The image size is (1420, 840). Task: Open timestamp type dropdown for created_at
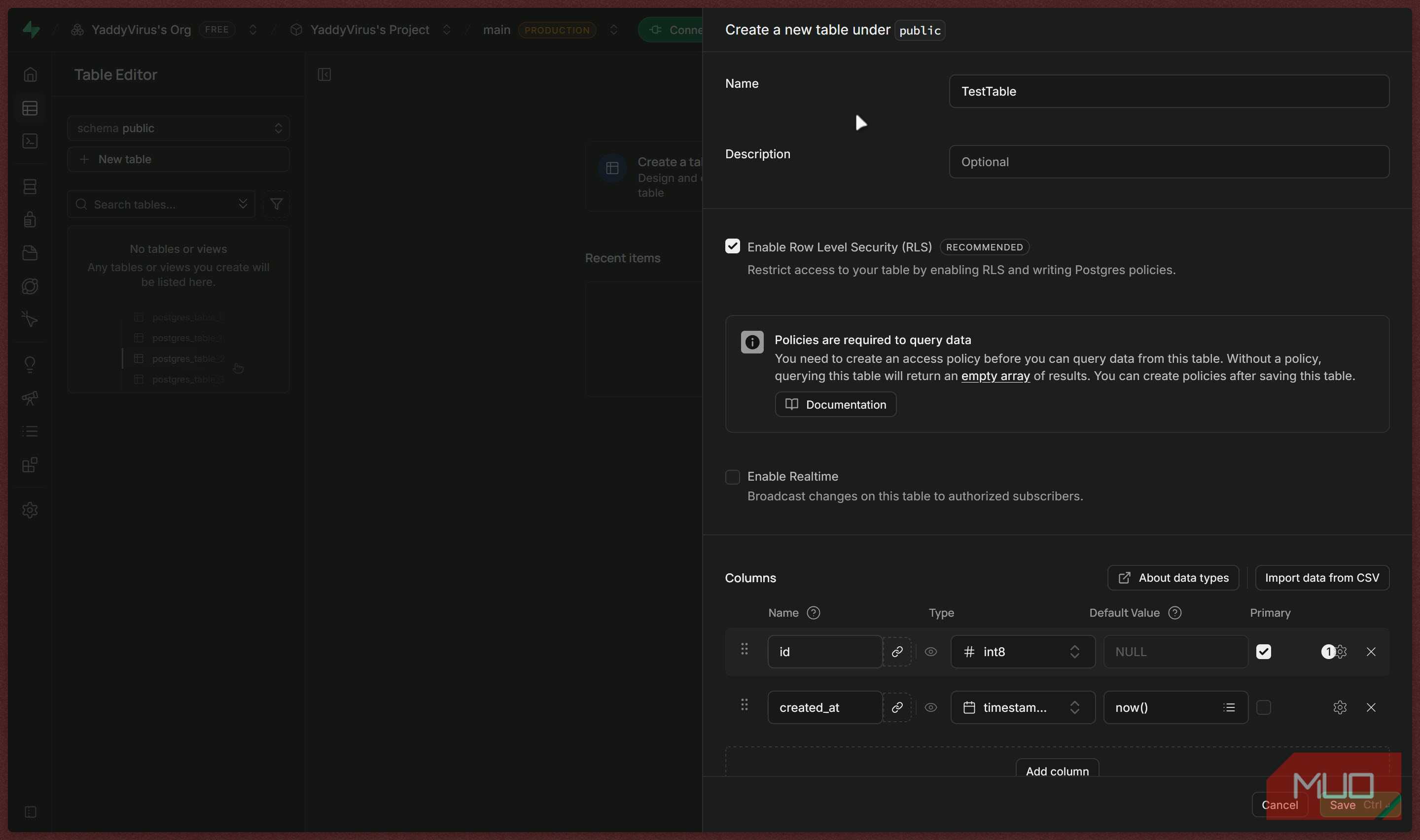point(1023,707)
